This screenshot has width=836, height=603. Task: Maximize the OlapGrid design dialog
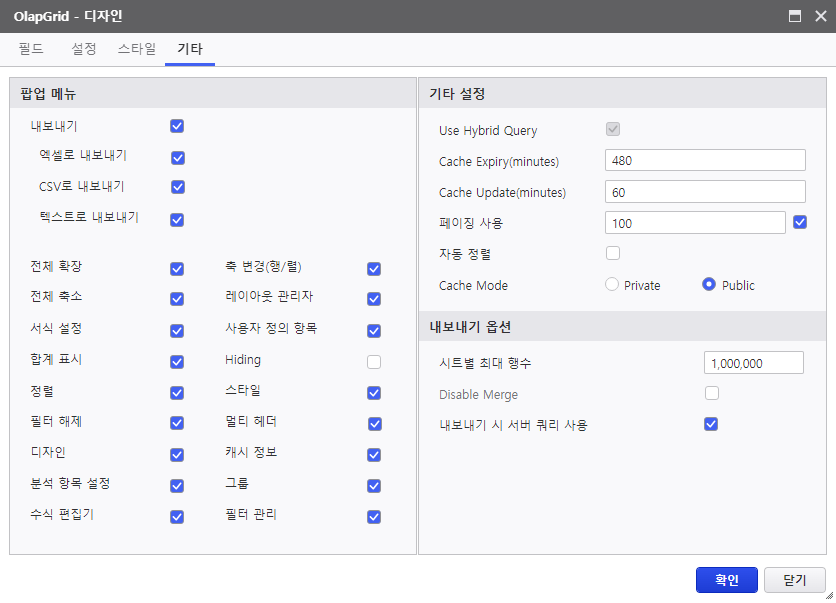(x=794, y=16)
